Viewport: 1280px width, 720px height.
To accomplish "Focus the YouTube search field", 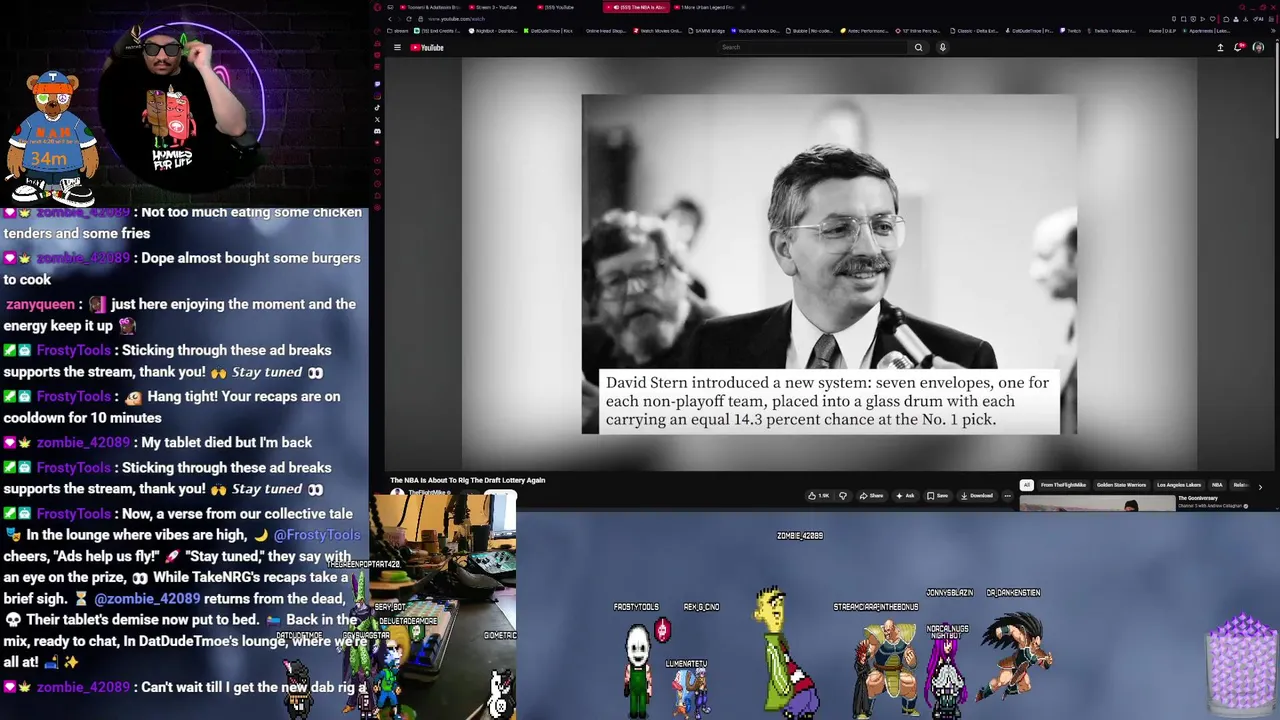I will pyautogui.click(x=814, y=47).
